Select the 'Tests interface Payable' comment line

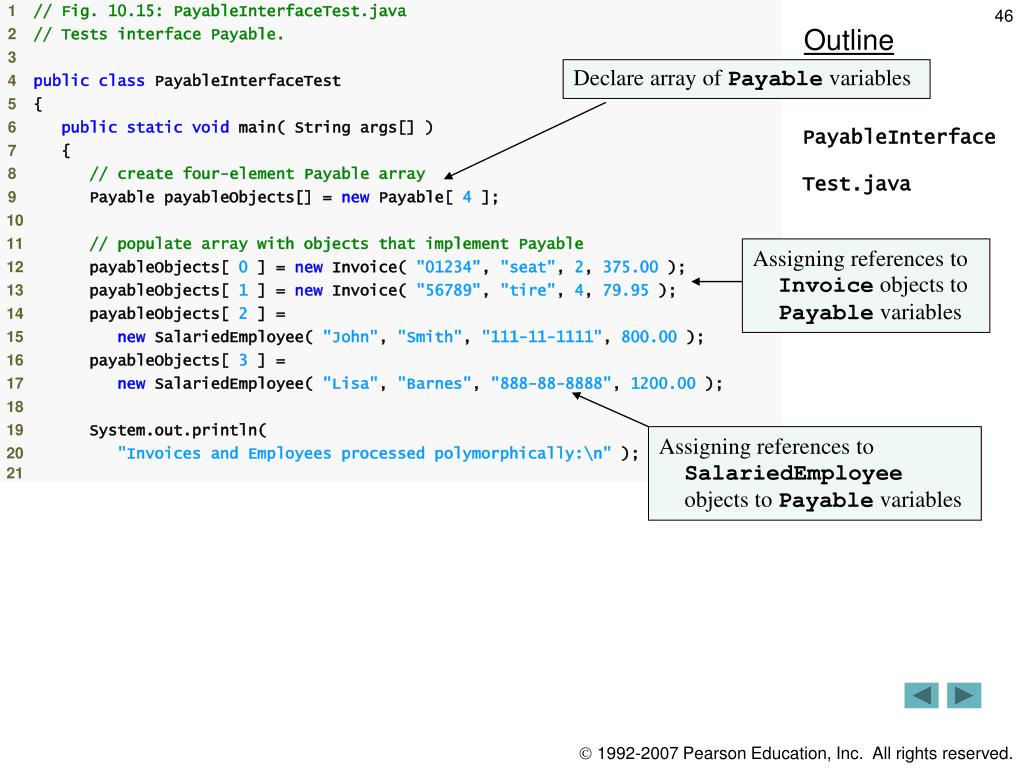159,35
